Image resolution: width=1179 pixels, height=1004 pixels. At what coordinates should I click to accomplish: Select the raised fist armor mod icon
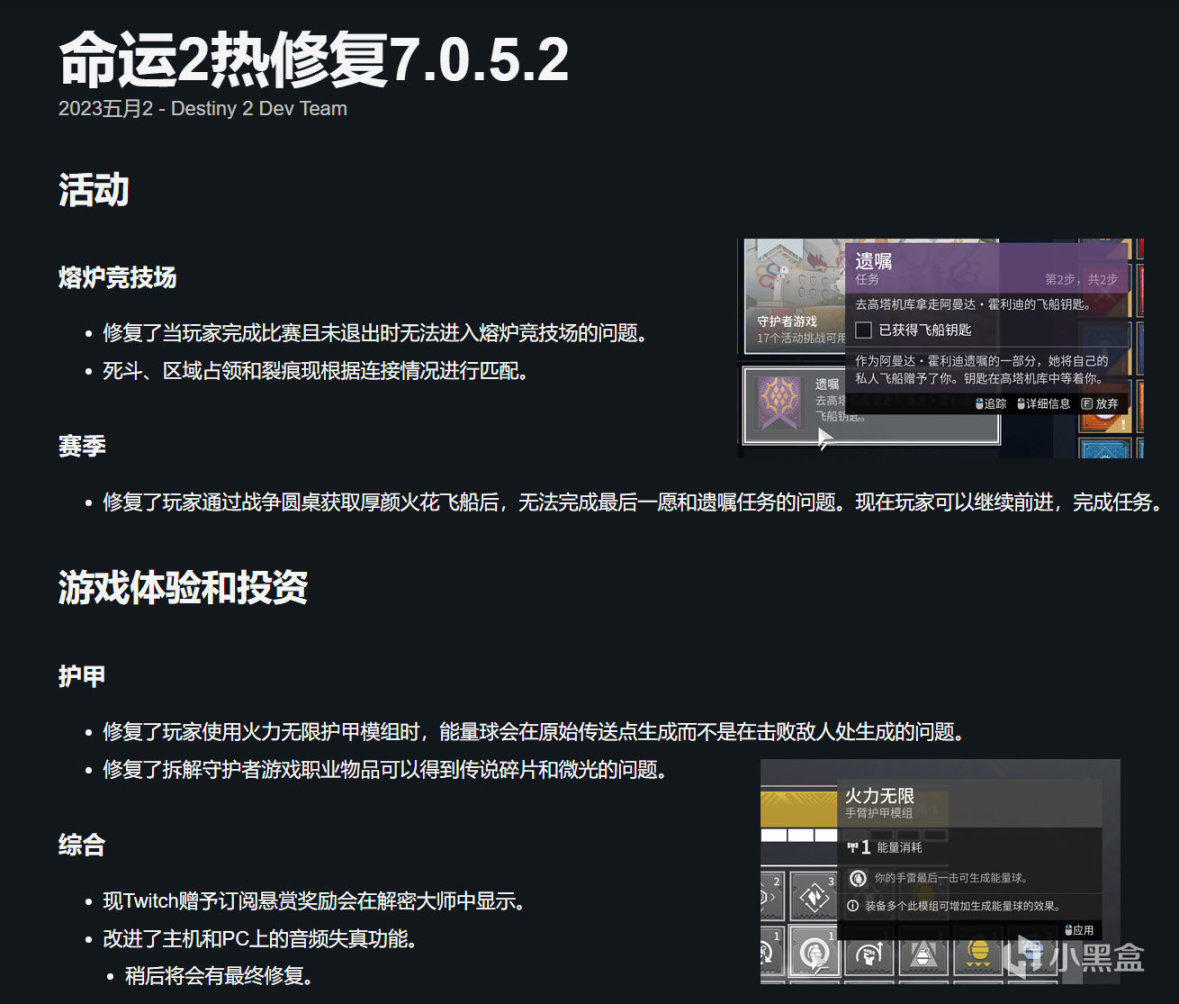pos(868,956)
